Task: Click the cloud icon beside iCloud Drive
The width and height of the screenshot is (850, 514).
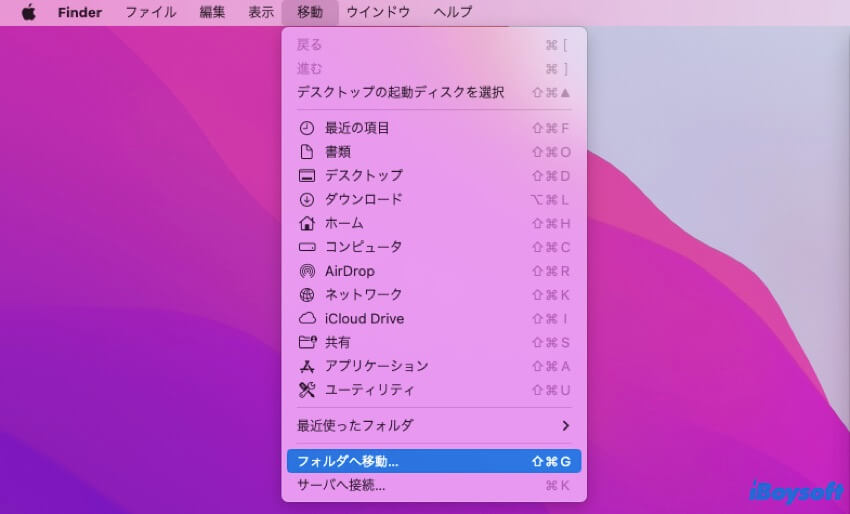Action: click(307, 318)
